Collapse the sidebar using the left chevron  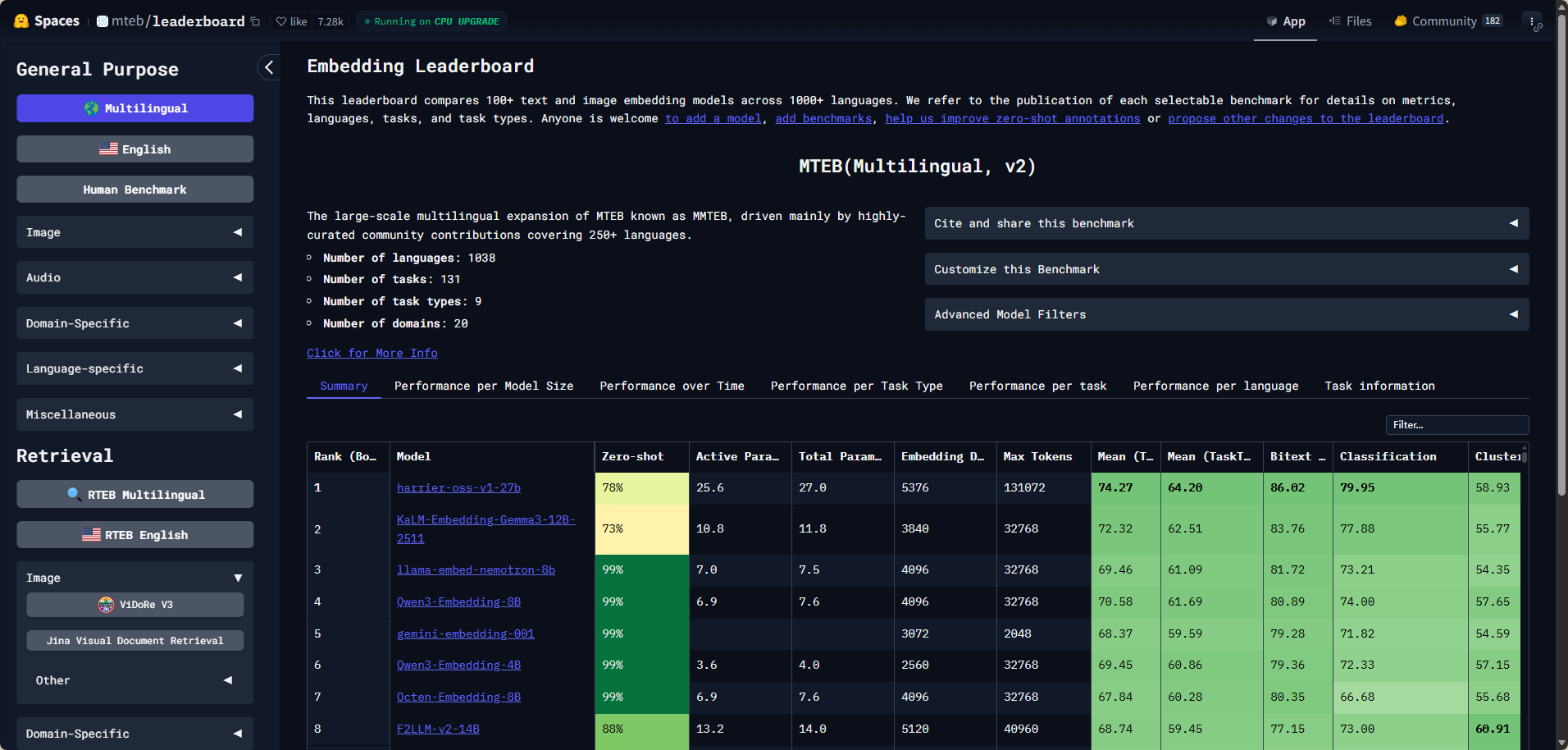click(269, 67)
